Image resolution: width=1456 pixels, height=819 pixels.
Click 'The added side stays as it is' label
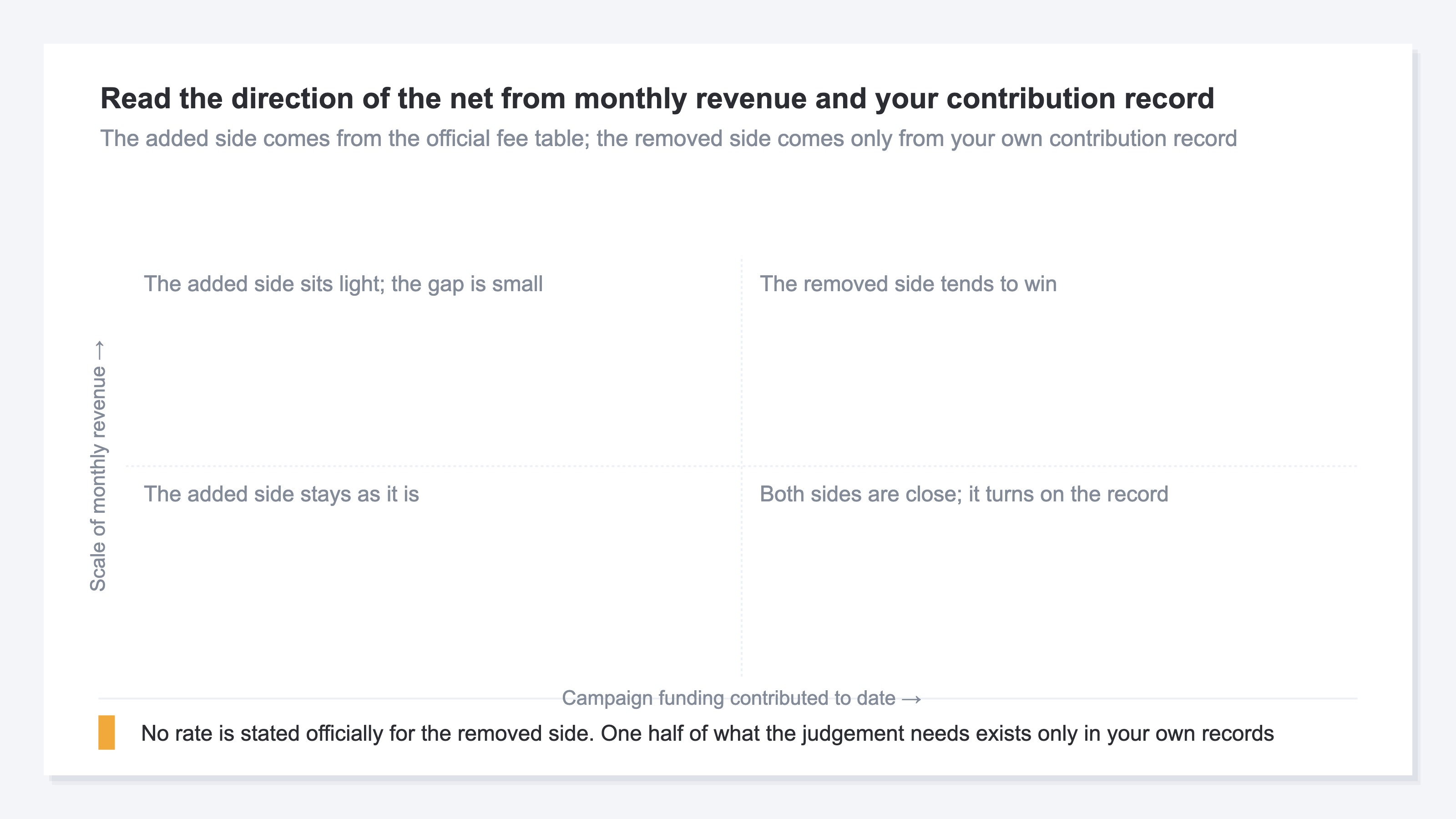point(282,494)
